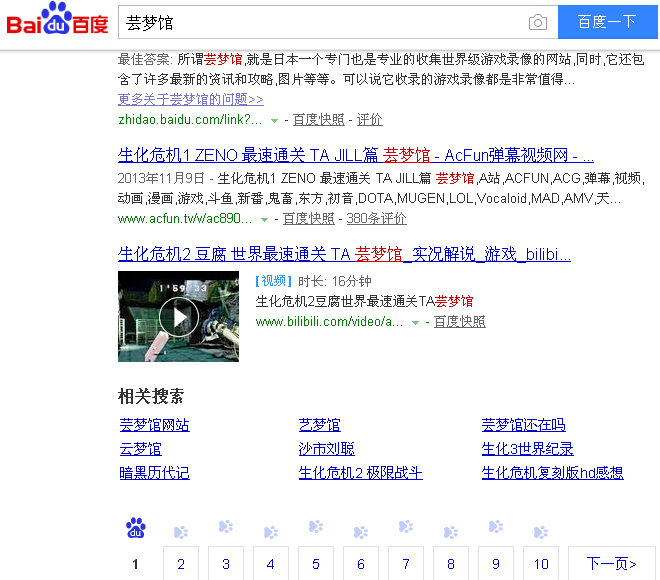The width and height of the screenshot is (660, 580).
Task: Play the bilibili video thumbnail
Action: point(178,317)
